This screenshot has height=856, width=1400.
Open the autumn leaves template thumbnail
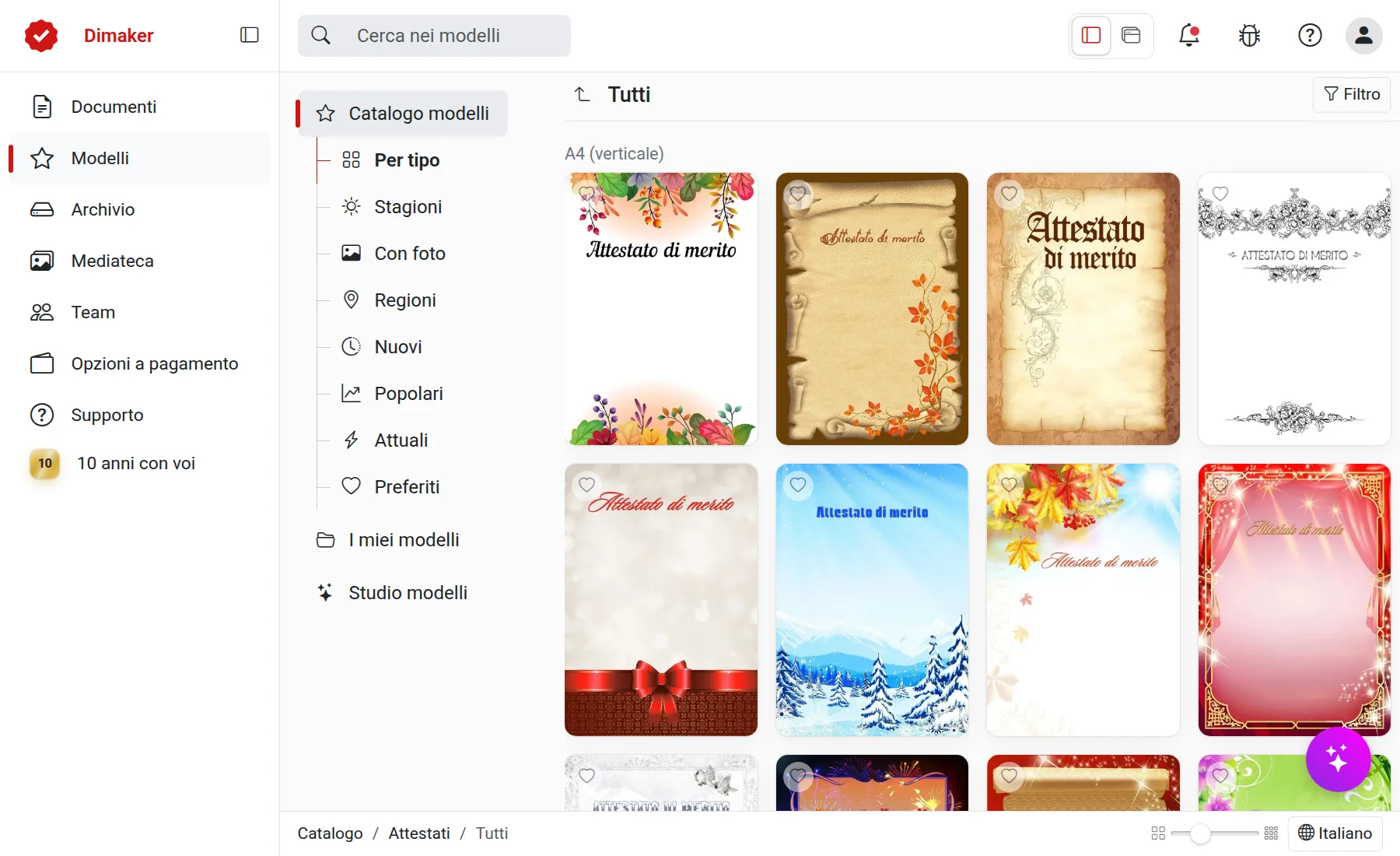click(1083, 600)
